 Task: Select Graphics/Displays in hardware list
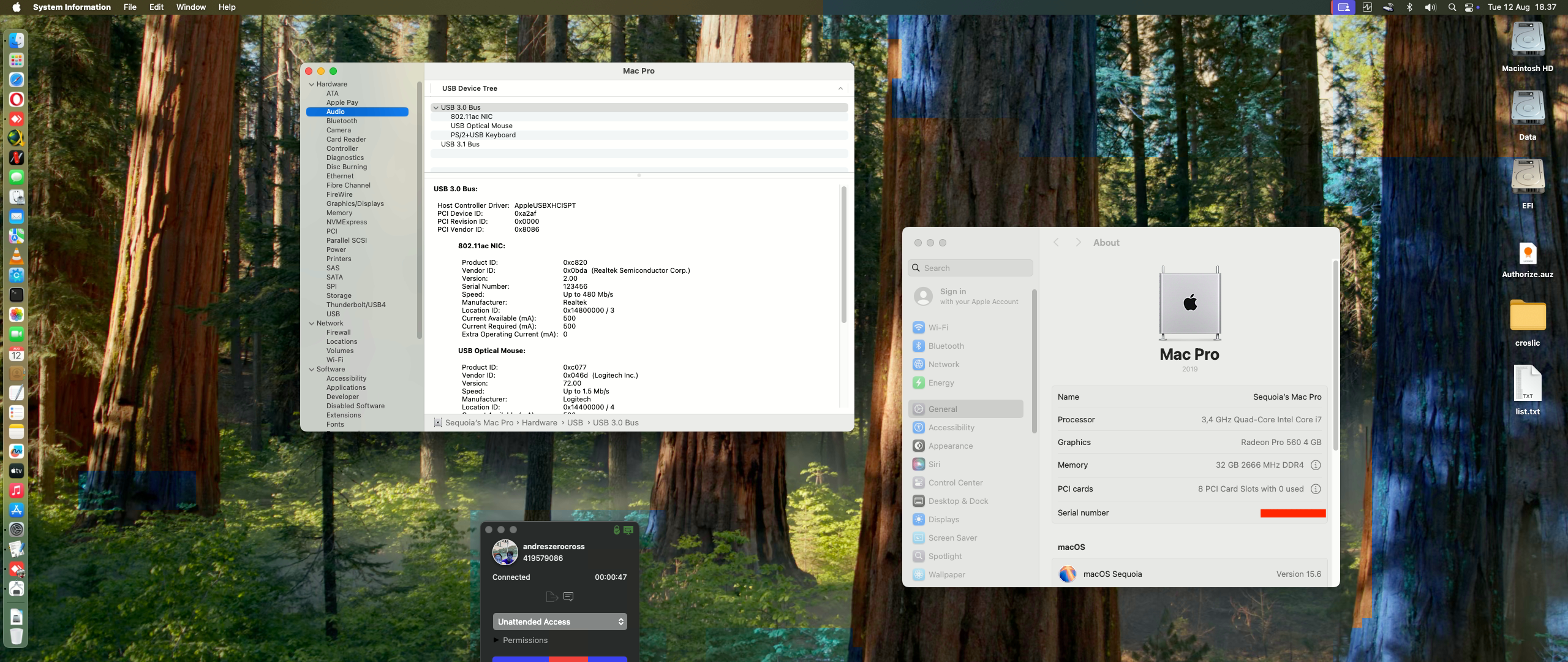[x=355, y=204]
